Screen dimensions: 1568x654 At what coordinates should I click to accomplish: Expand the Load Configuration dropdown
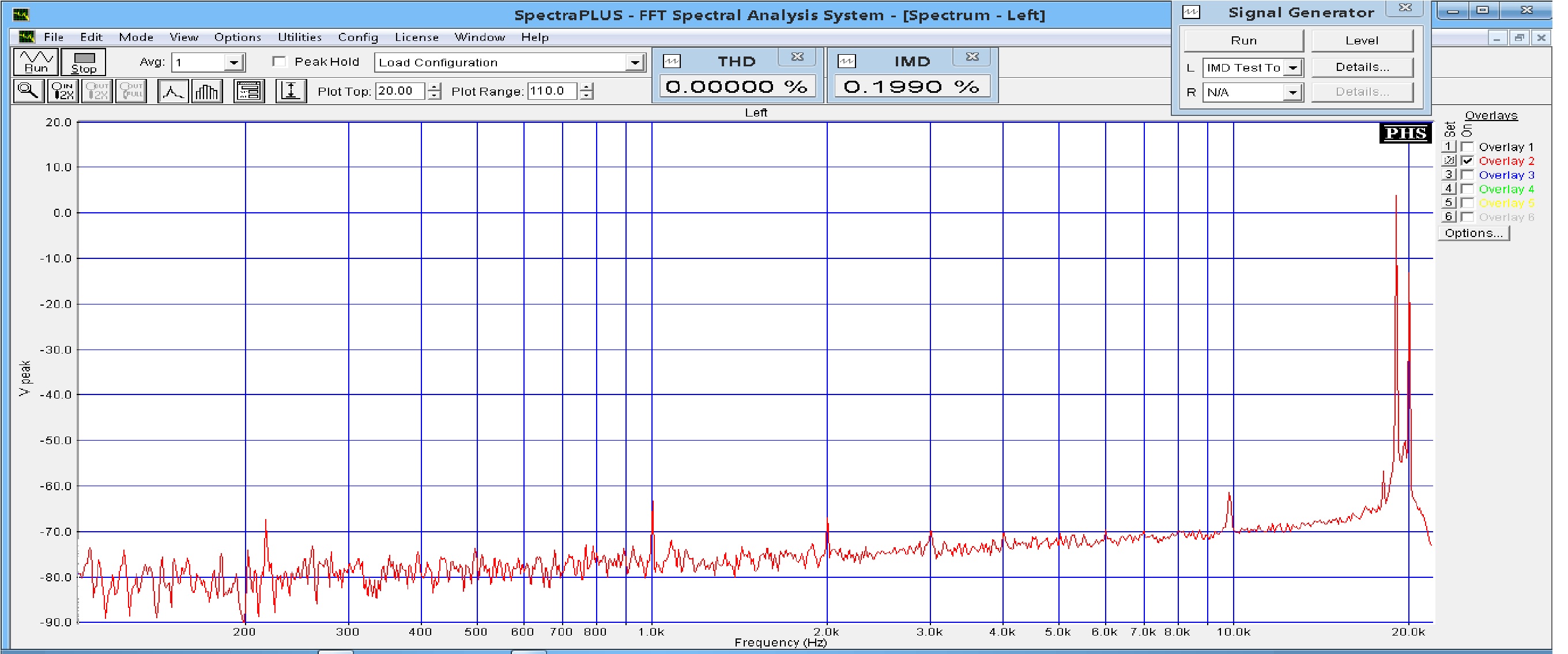635,63
